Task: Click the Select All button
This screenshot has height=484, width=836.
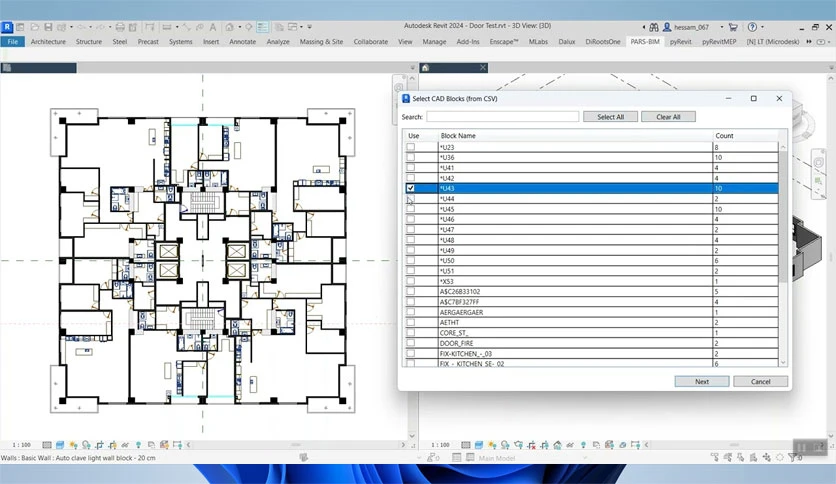Action: [x=610, y=117]
